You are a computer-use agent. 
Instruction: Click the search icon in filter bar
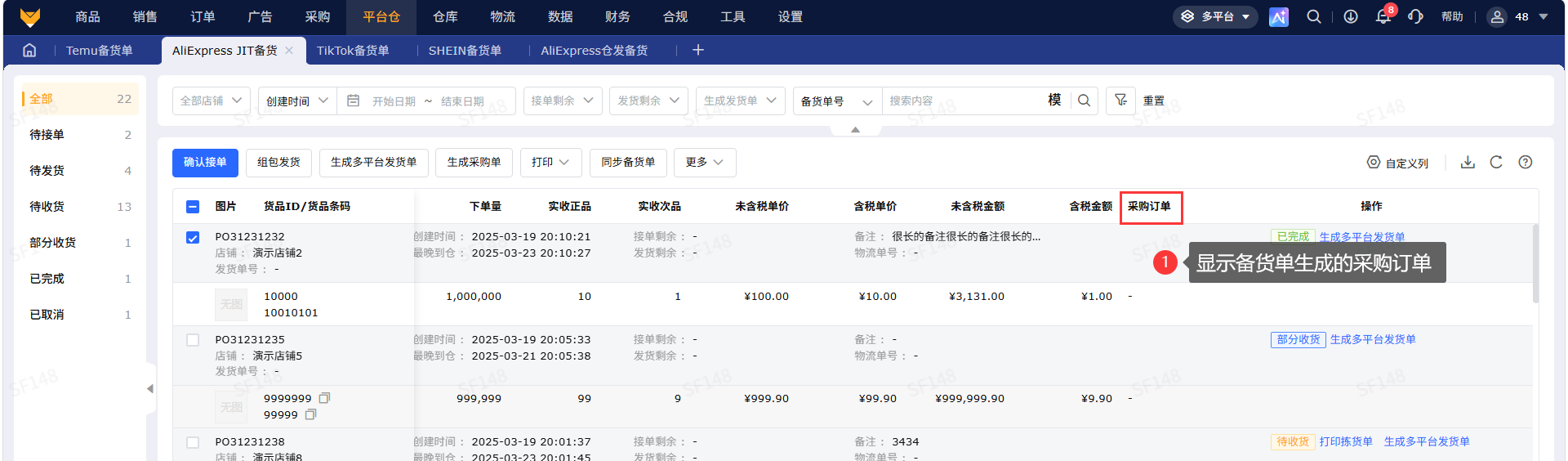coord(1085,101)
